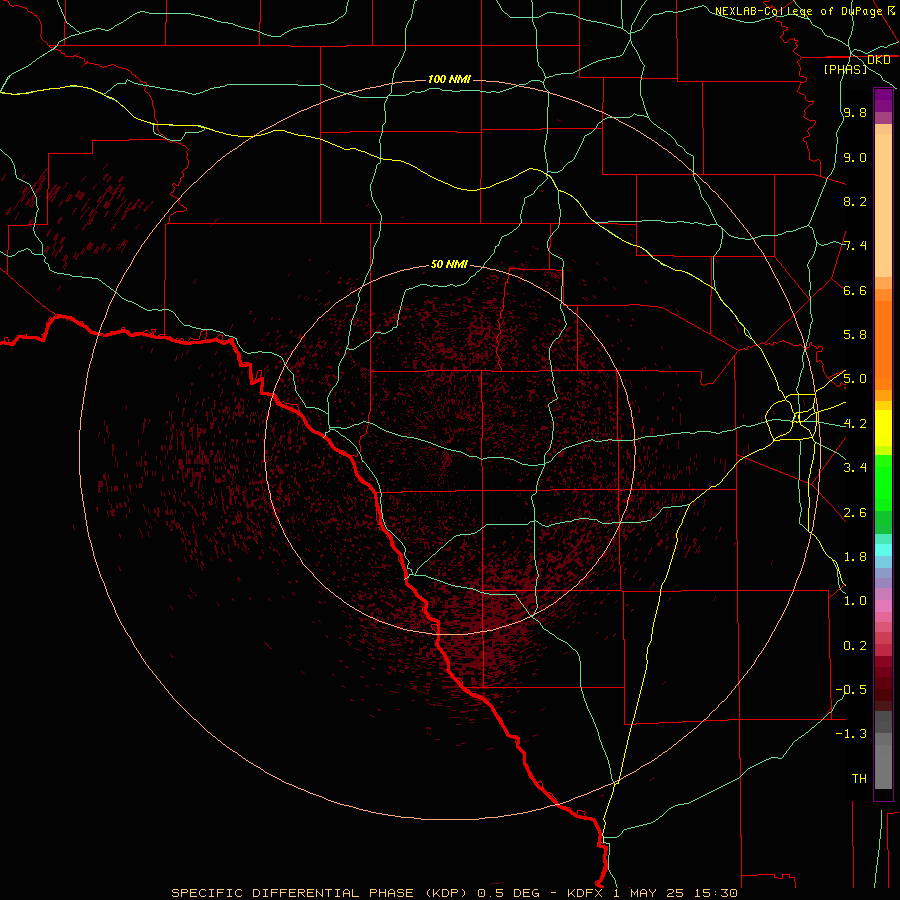Viewport: 900px width, 900px height.
Task: Click the 1.0 scale value
Action: pyautogui.click(x=855, y=601)
